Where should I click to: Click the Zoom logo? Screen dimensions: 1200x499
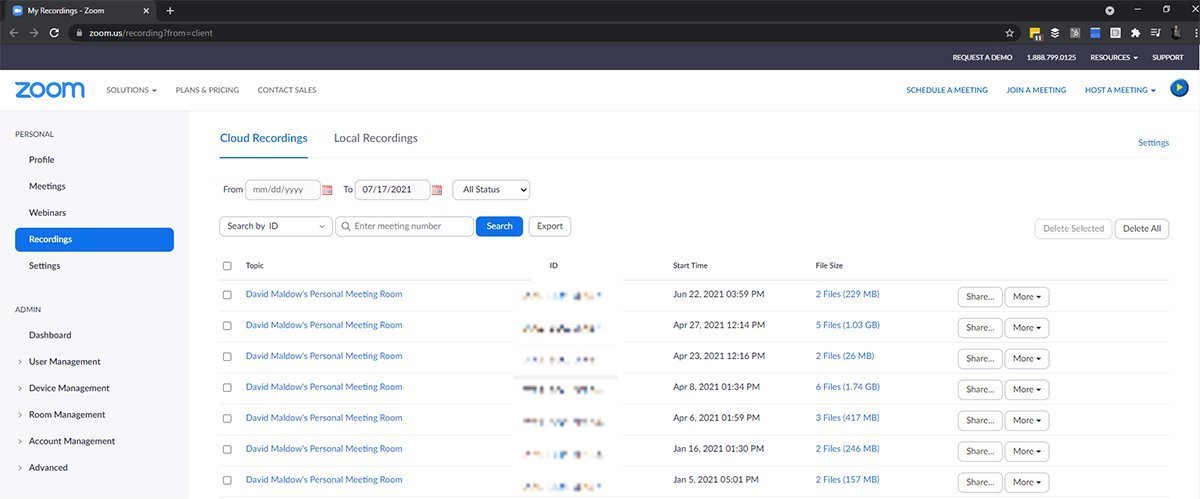coord(50,89)
